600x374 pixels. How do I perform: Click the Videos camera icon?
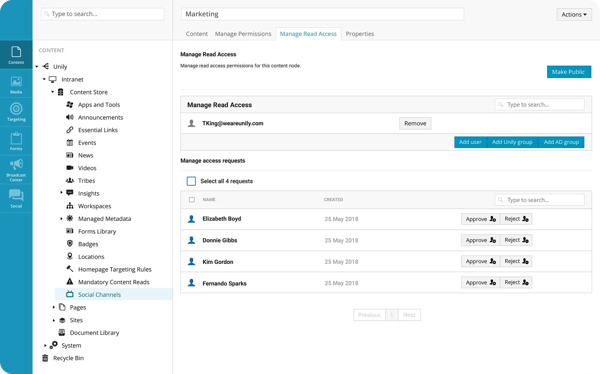70,168
